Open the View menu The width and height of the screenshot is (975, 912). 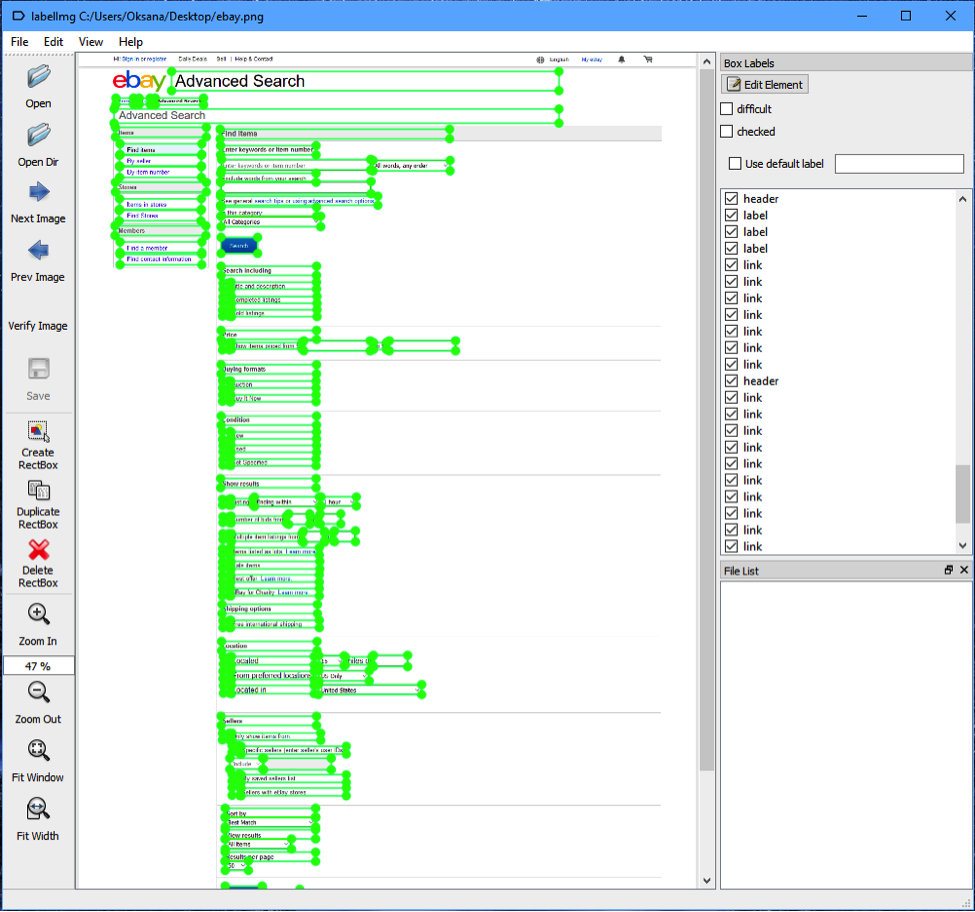91,42
